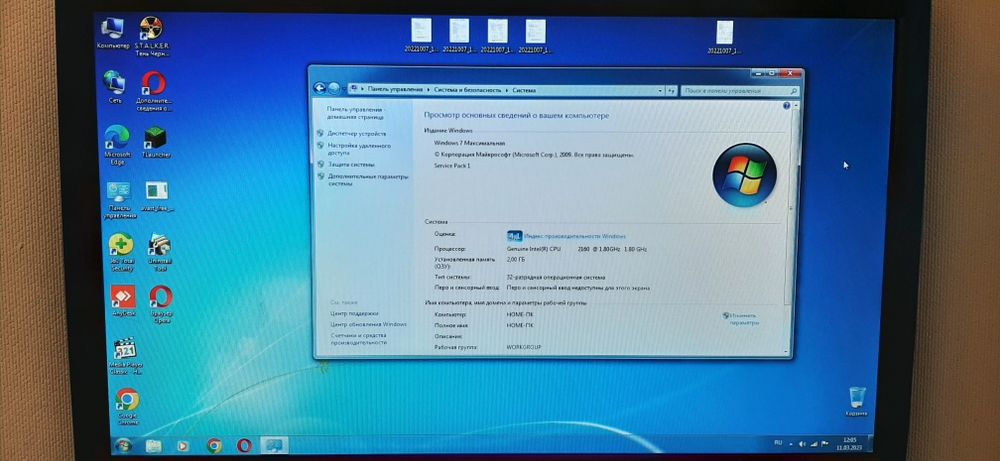The image size is (1000, 461).
Task: Open Защита системы link
Action: [x=351, y=165]
